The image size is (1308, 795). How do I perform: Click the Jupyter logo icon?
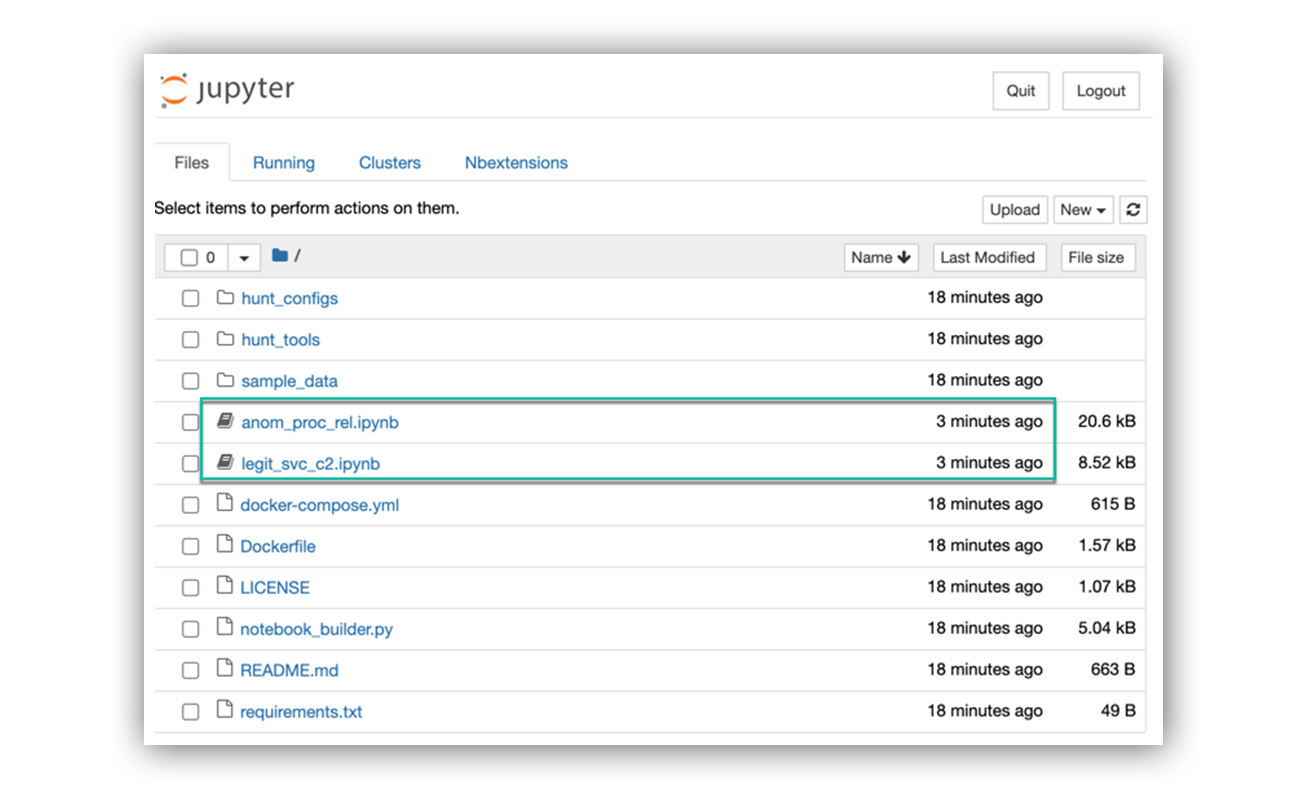click(x=173, y=90)
